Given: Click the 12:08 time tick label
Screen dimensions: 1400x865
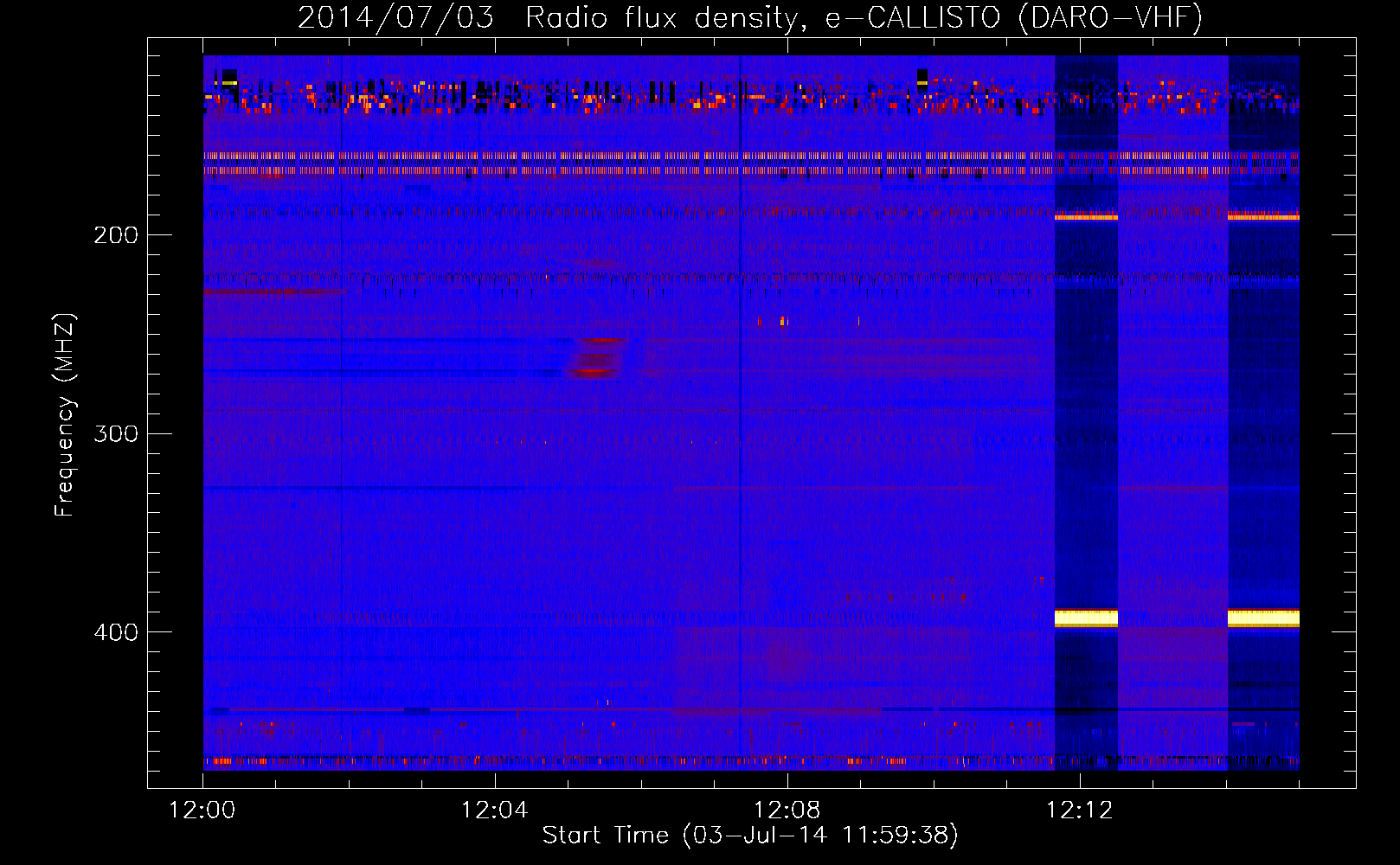Looking at the screenshot, I should (x=787, y=811).
